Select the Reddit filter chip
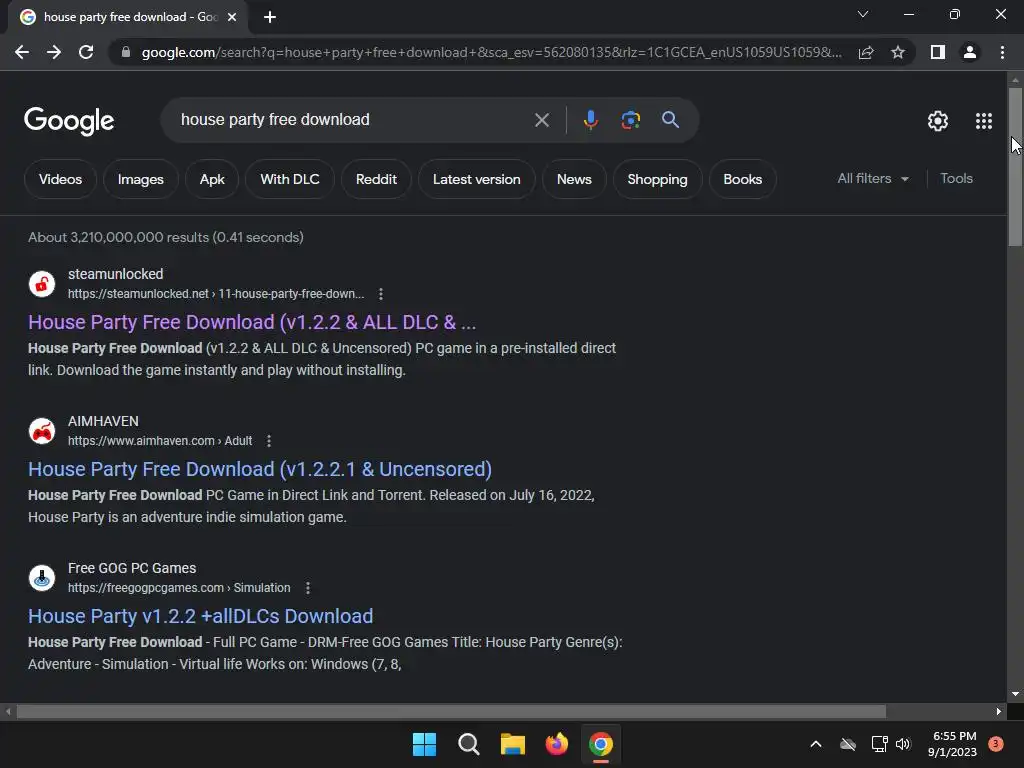 click(x=376, y=179)
